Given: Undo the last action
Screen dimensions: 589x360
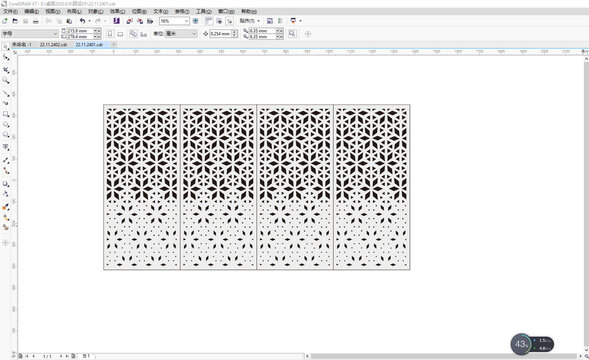Looking at the screenshot, I should click(82, 21).
